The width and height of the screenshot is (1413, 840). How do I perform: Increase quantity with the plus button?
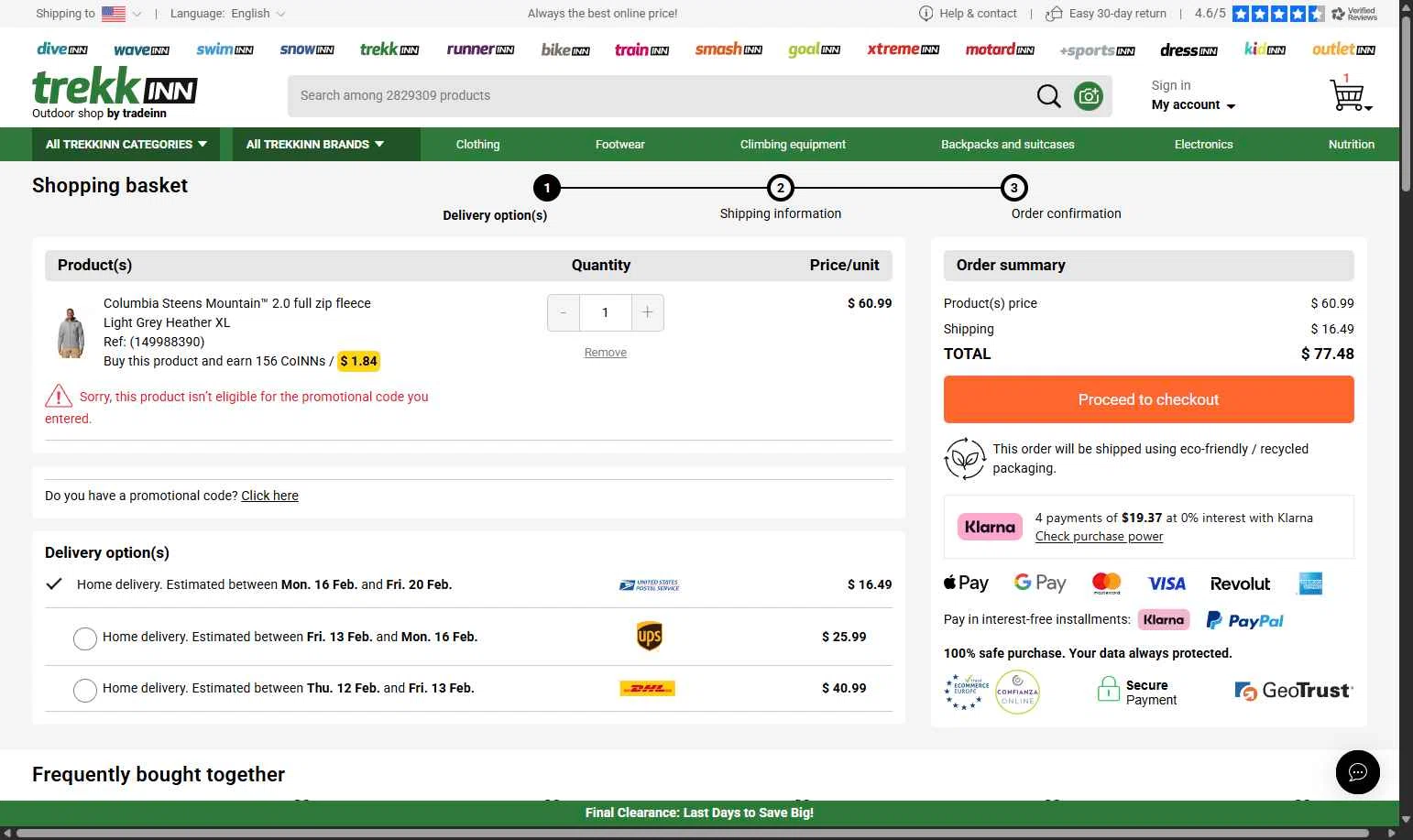point(647,312)
